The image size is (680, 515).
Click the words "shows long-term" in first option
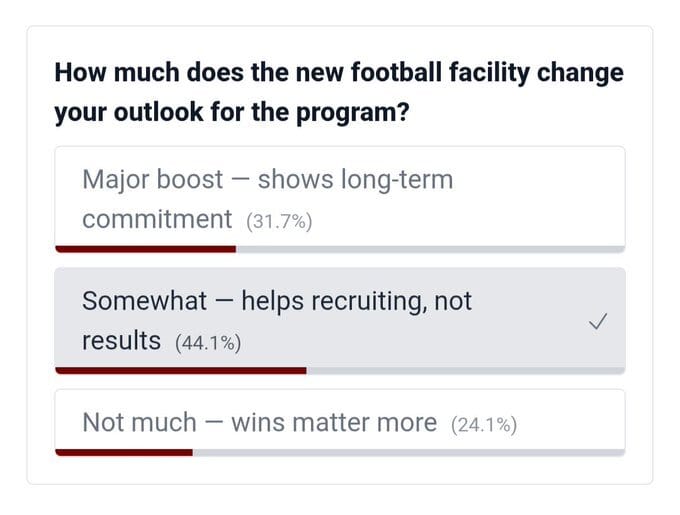click(355, 180)
